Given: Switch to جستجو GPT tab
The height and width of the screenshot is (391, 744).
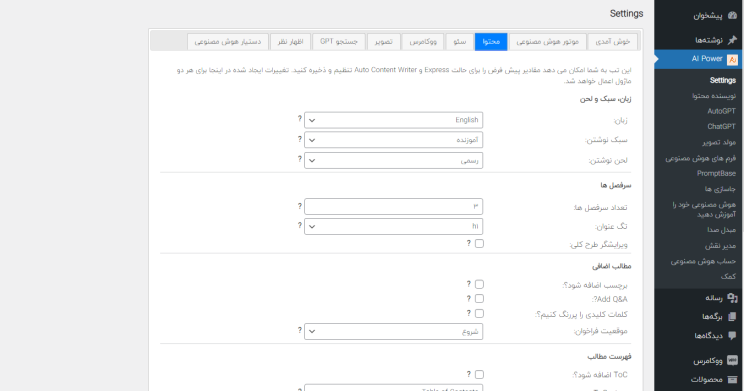Looking at the screenshot, I should tap(339, 42).
